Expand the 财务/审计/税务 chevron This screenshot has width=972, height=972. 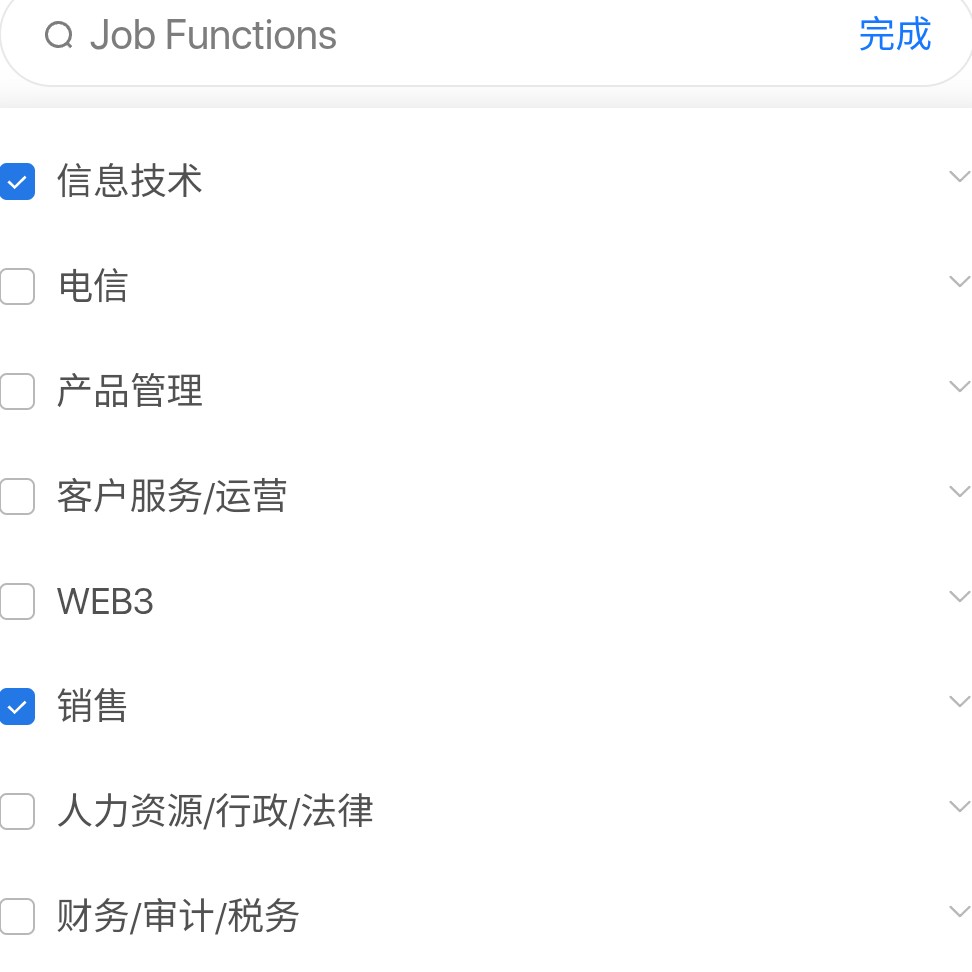point(960,911)
